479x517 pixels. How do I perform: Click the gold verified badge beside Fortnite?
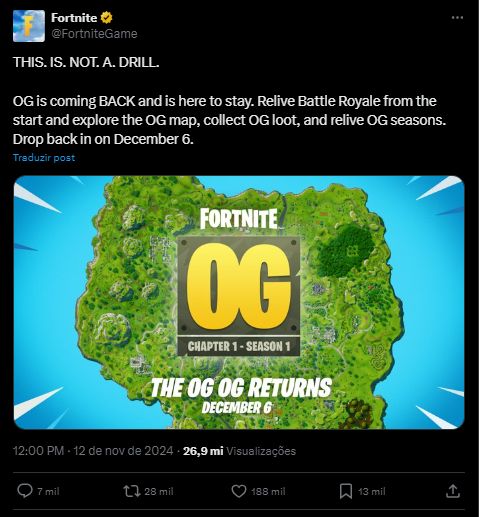tap(106, 18)
